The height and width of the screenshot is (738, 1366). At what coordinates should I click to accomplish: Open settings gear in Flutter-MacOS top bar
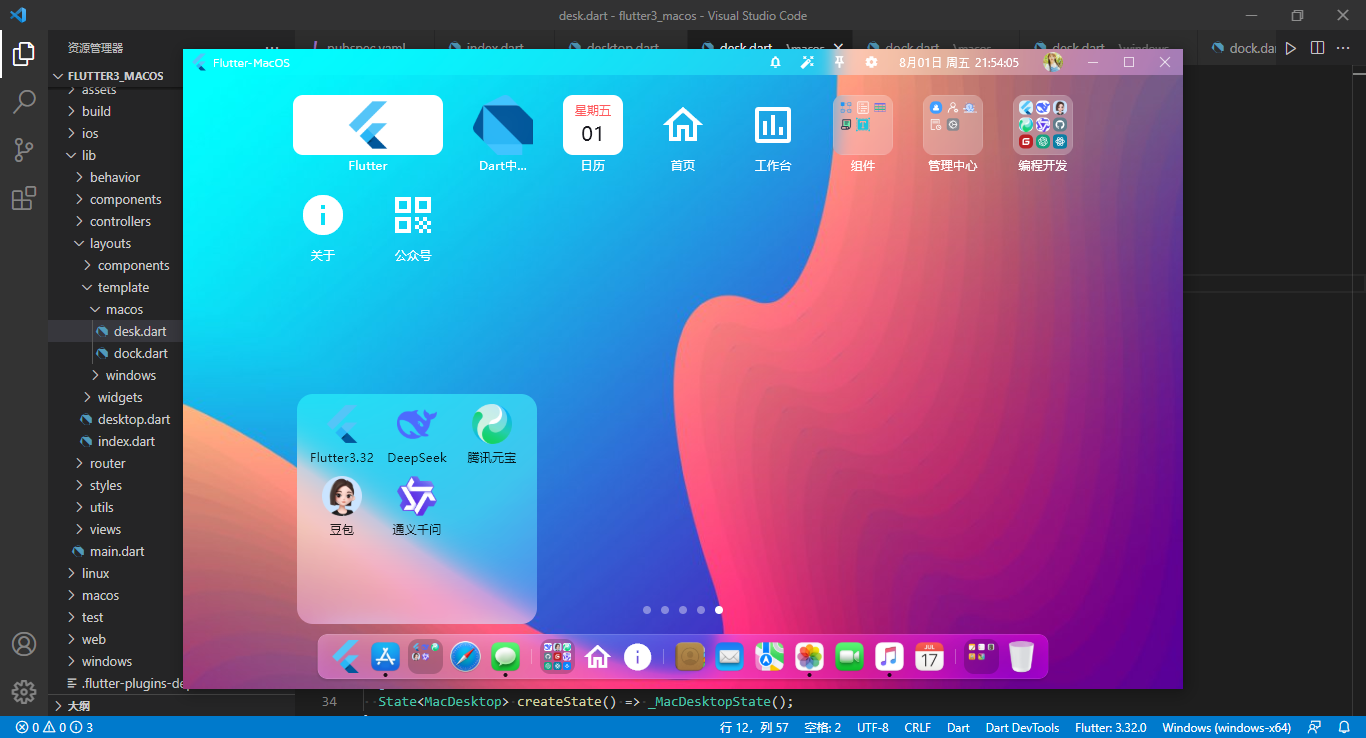(x=871, y=62)
